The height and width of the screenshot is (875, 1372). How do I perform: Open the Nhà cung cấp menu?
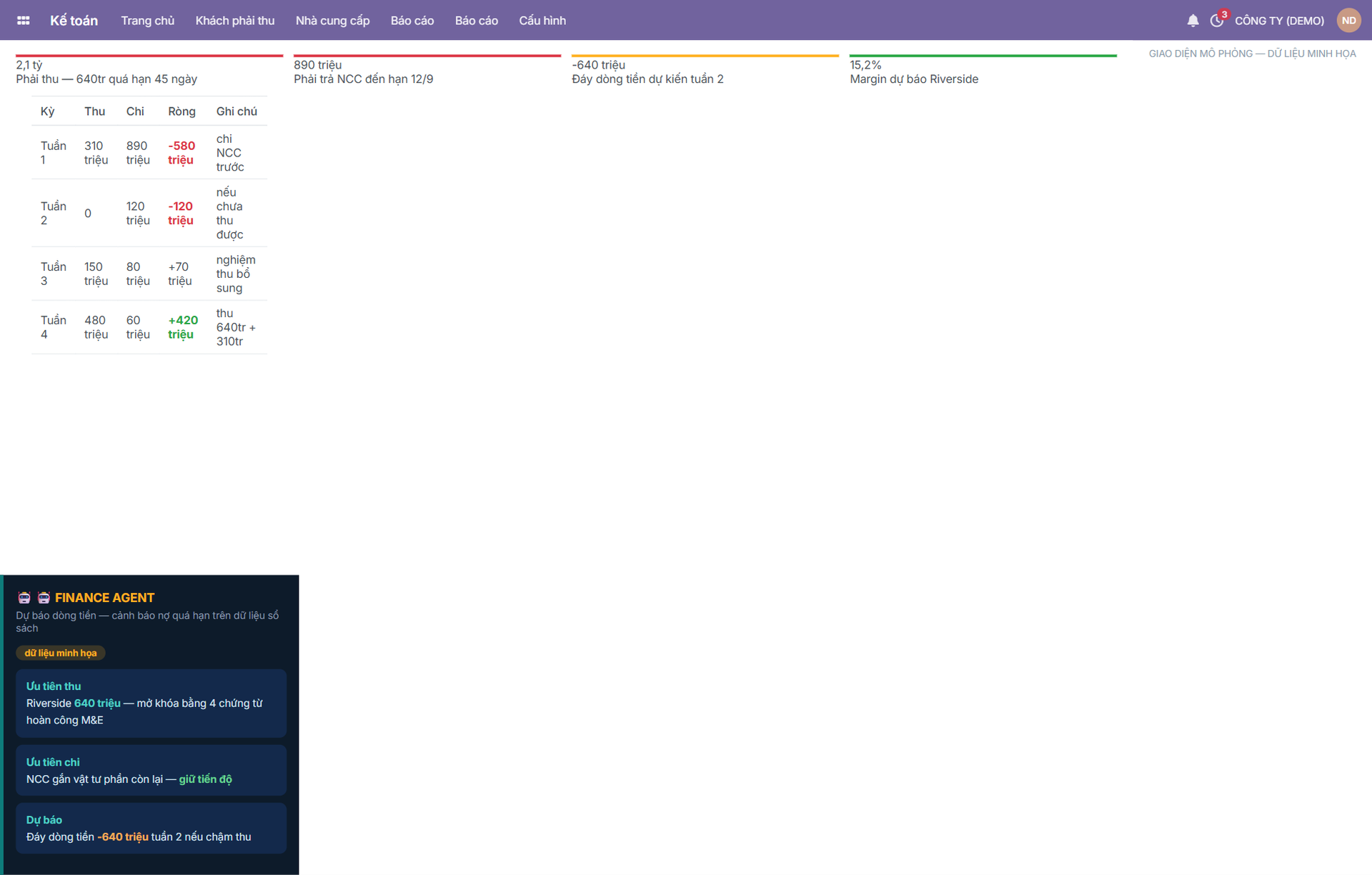click(333, 21)
